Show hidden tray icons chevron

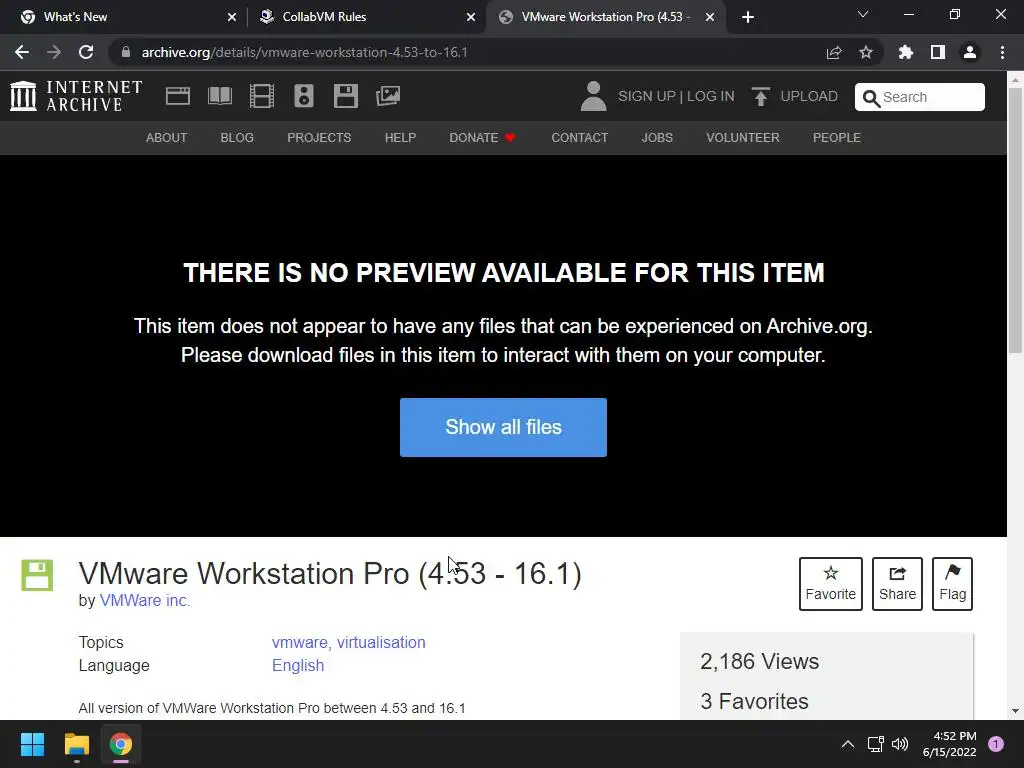(x=848, y=744)
